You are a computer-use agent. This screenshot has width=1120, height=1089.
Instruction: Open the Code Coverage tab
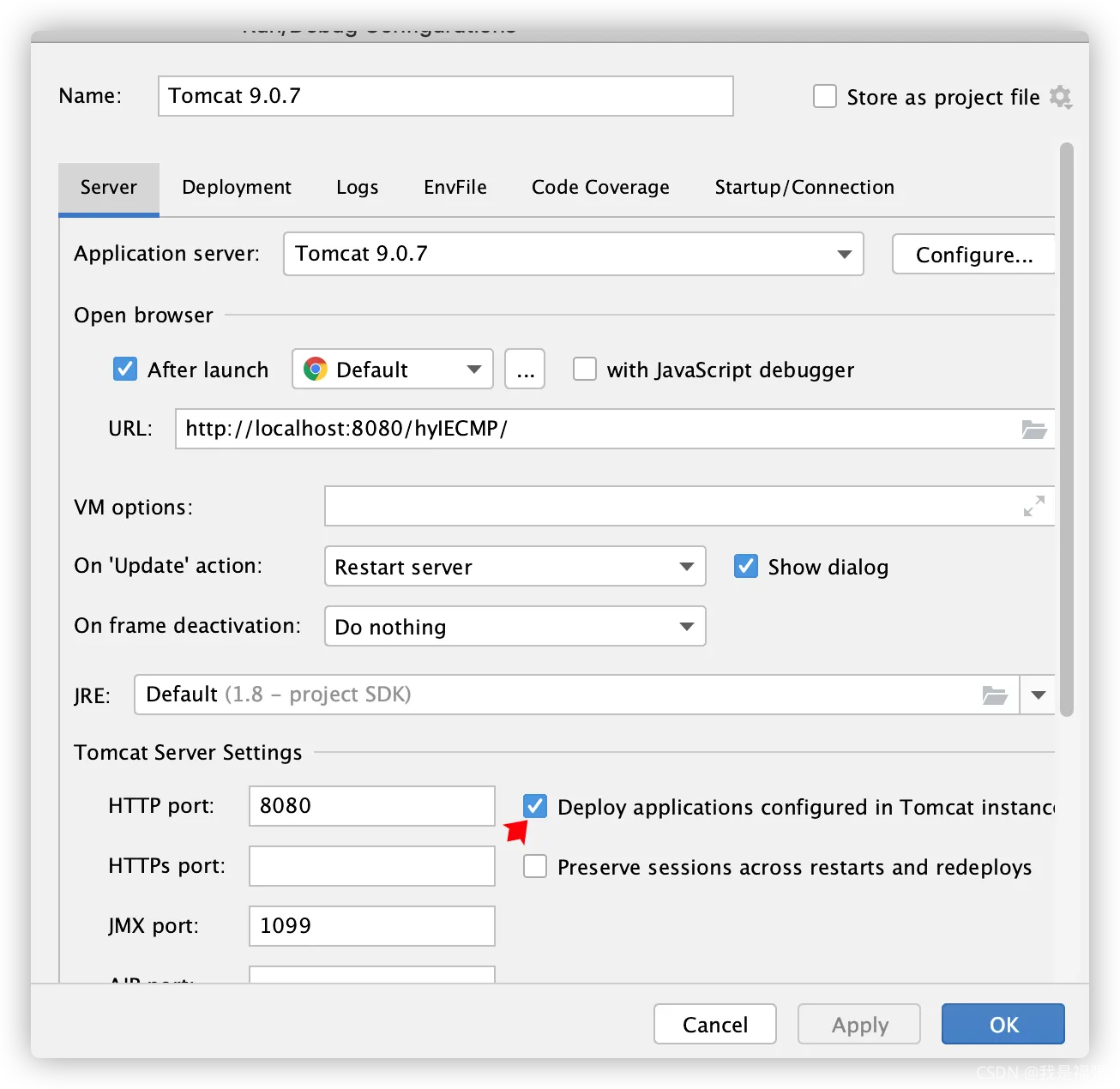(x=600, y=188)
